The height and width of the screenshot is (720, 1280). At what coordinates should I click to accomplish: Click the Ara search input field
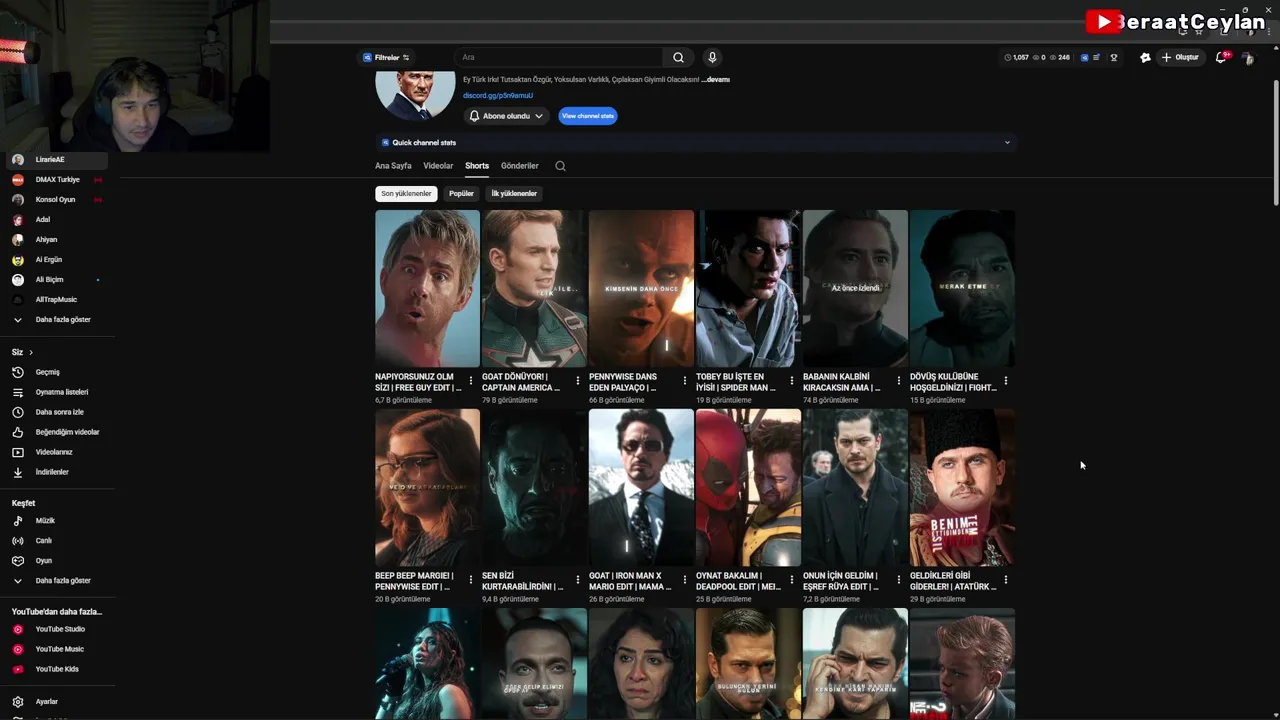[560, 57]
